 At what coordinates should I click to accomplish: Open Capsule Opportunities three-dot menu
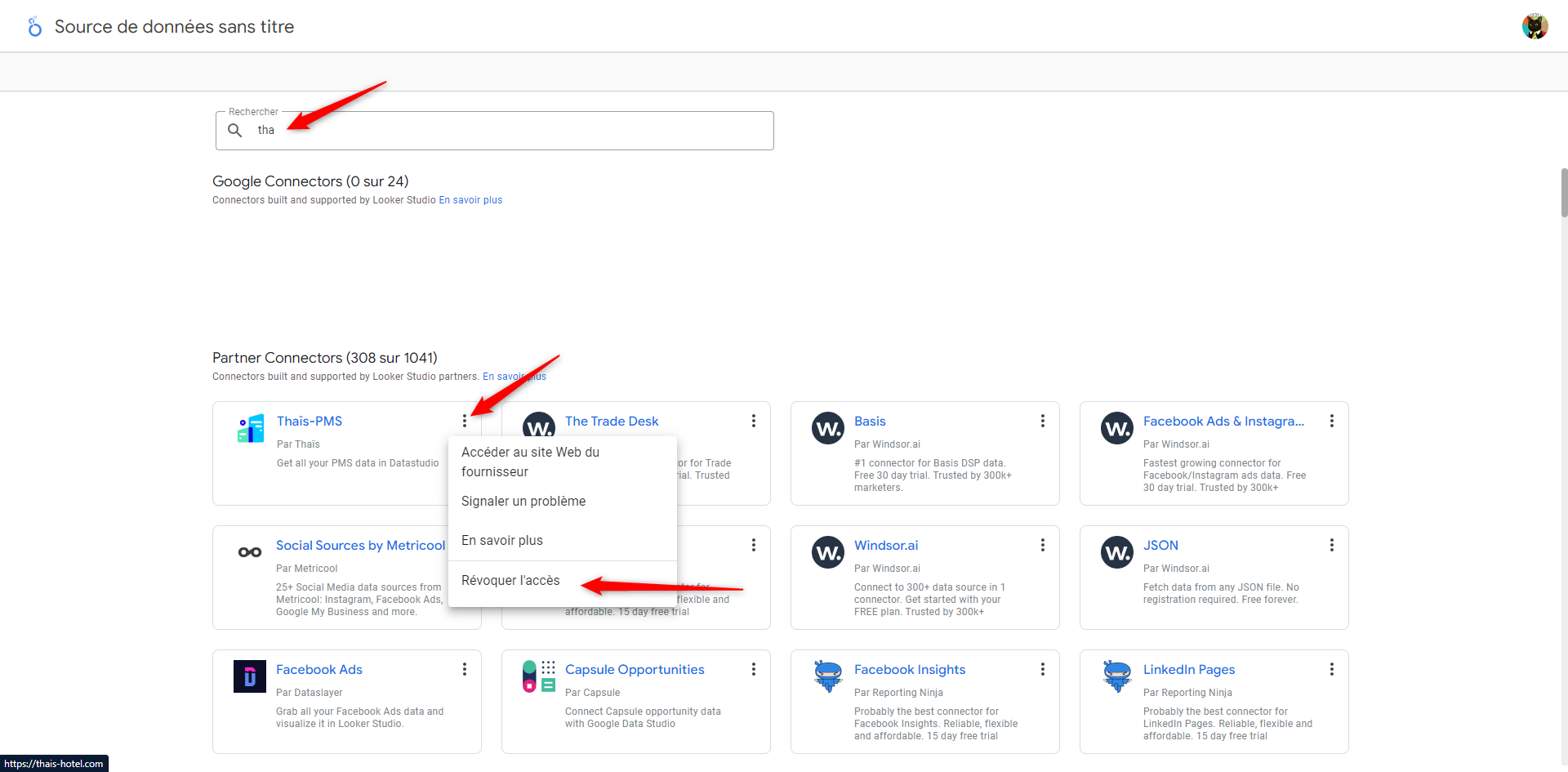click(x=754, y=669)
